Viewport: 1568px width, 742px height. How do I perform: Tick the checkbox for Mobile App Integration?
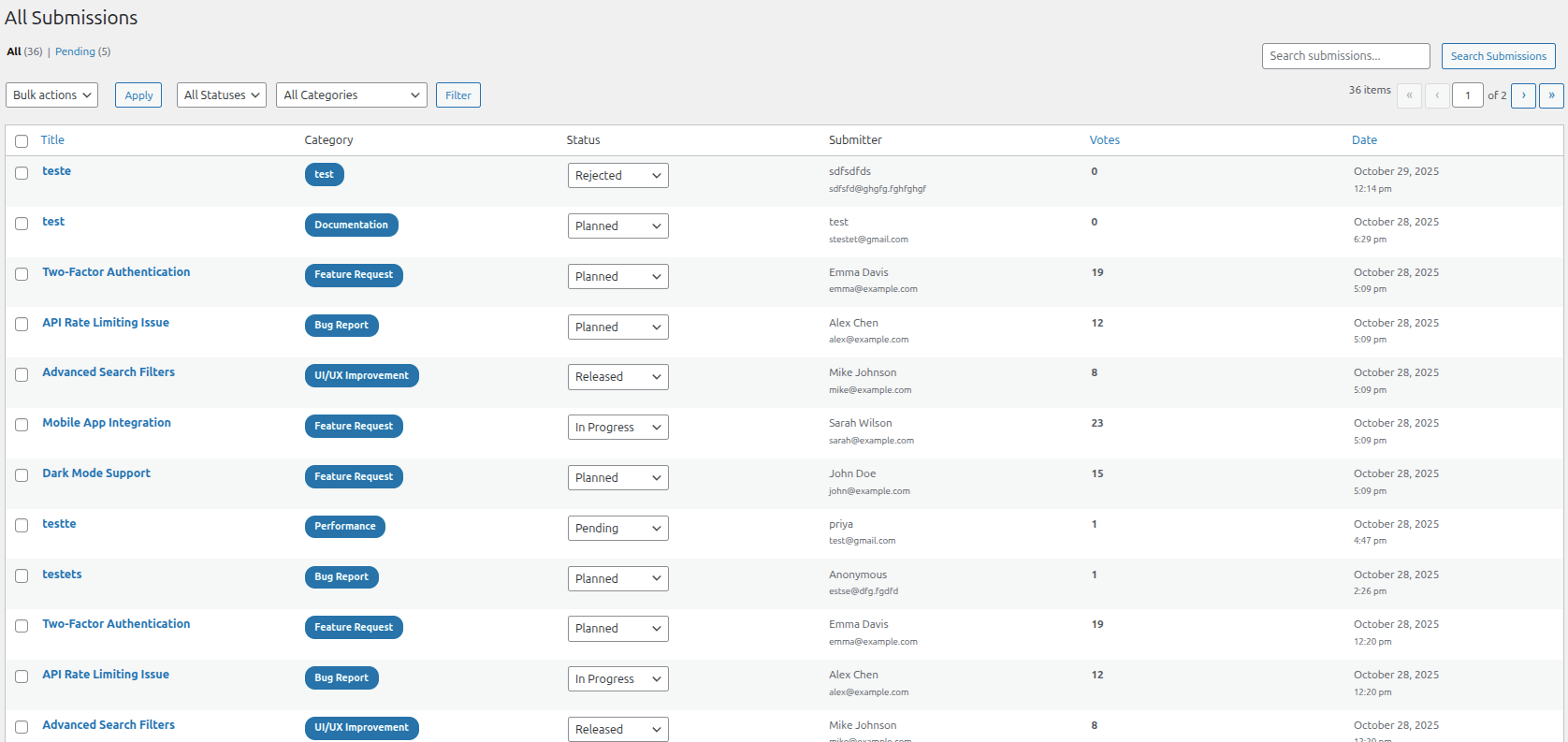pyautogui.click(x=22, y=425)
